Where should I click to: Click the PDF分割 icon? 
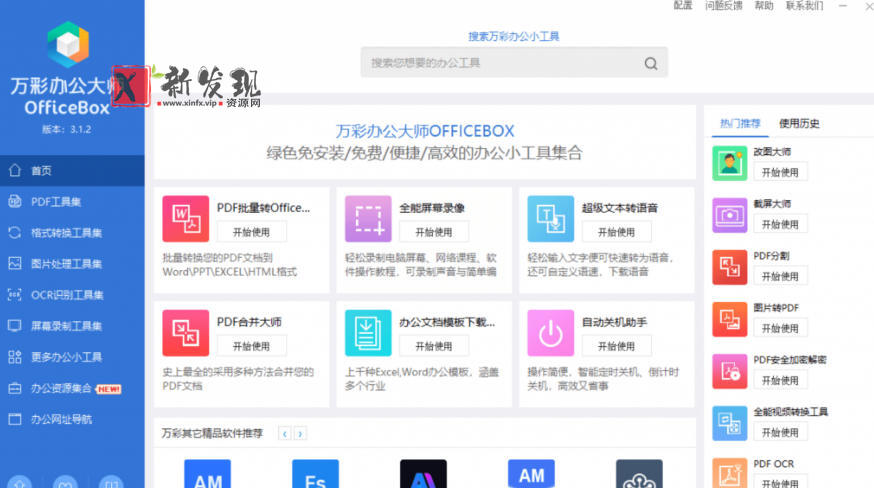(730, 267)
